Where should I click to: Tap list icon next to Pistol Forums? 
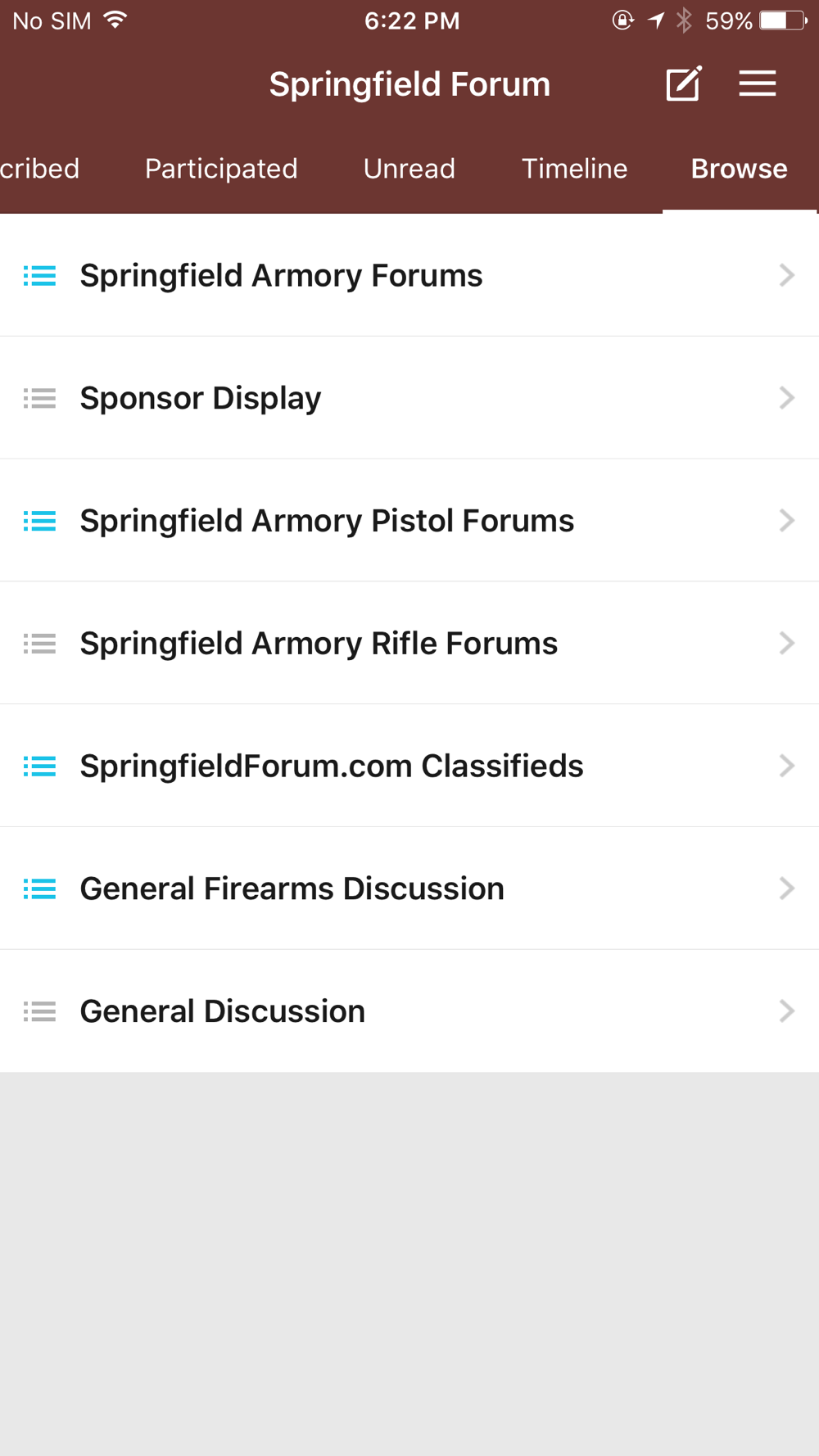tap(39, 521)
